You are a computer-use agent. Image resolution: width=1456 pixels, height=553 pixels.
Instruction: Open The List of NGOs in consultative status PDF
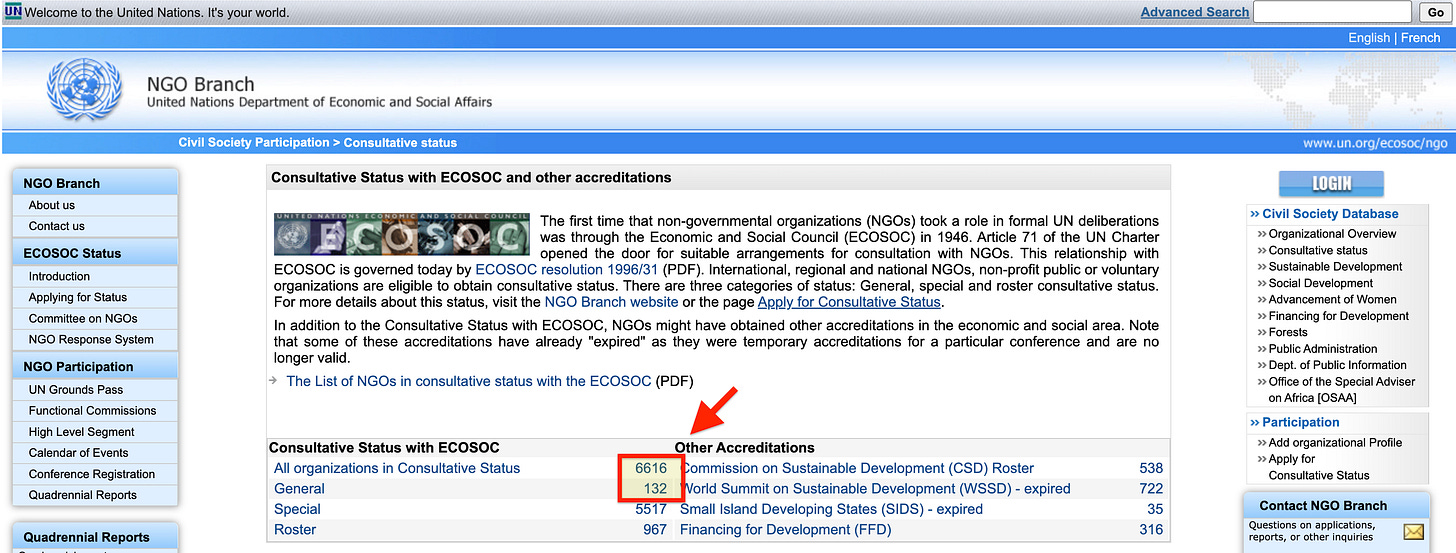[469, 381]
